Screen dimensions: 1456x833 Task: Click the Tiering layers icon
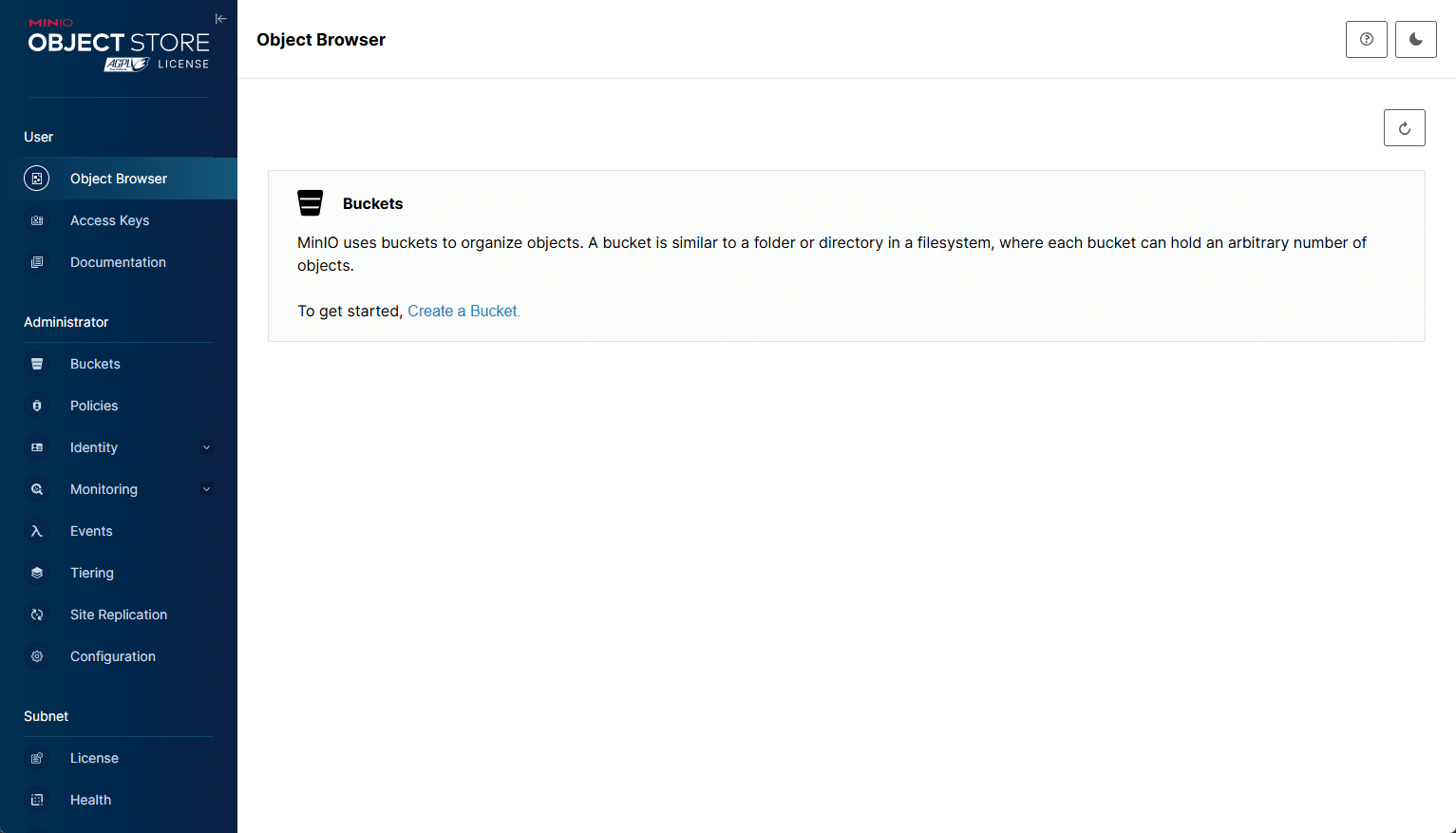[37, 573]
